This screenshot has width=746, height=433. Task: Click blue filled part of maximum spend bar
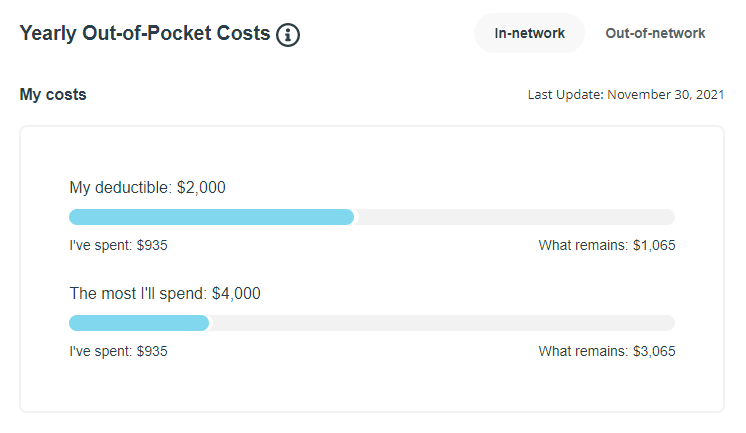click(x=138, y=323)
